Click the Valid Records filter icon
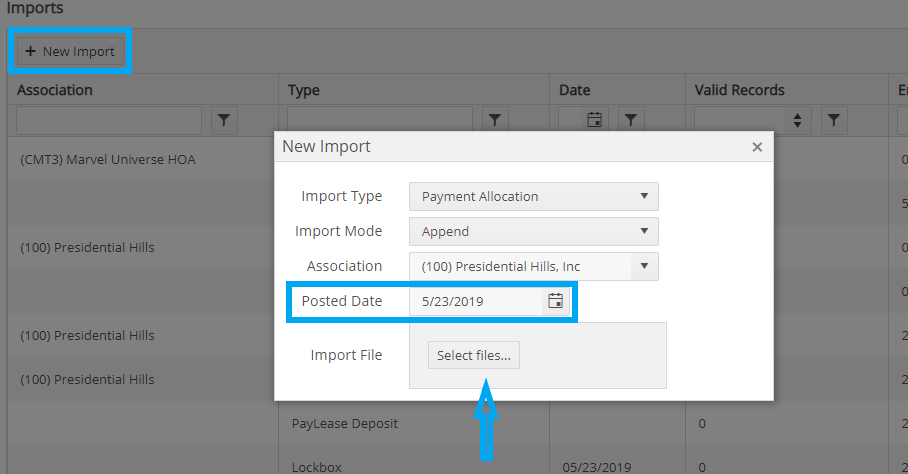Screen dimensions: 908x474 834,120
